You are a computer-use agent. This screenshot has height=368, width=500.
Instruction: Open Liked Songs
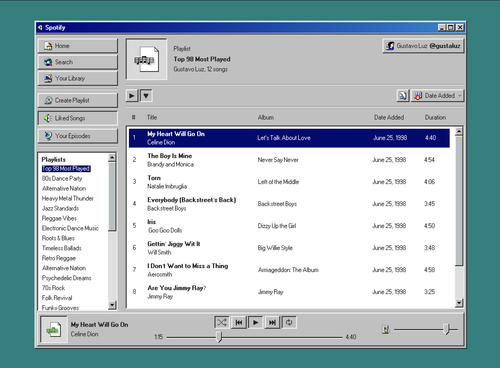click(78, 118)
